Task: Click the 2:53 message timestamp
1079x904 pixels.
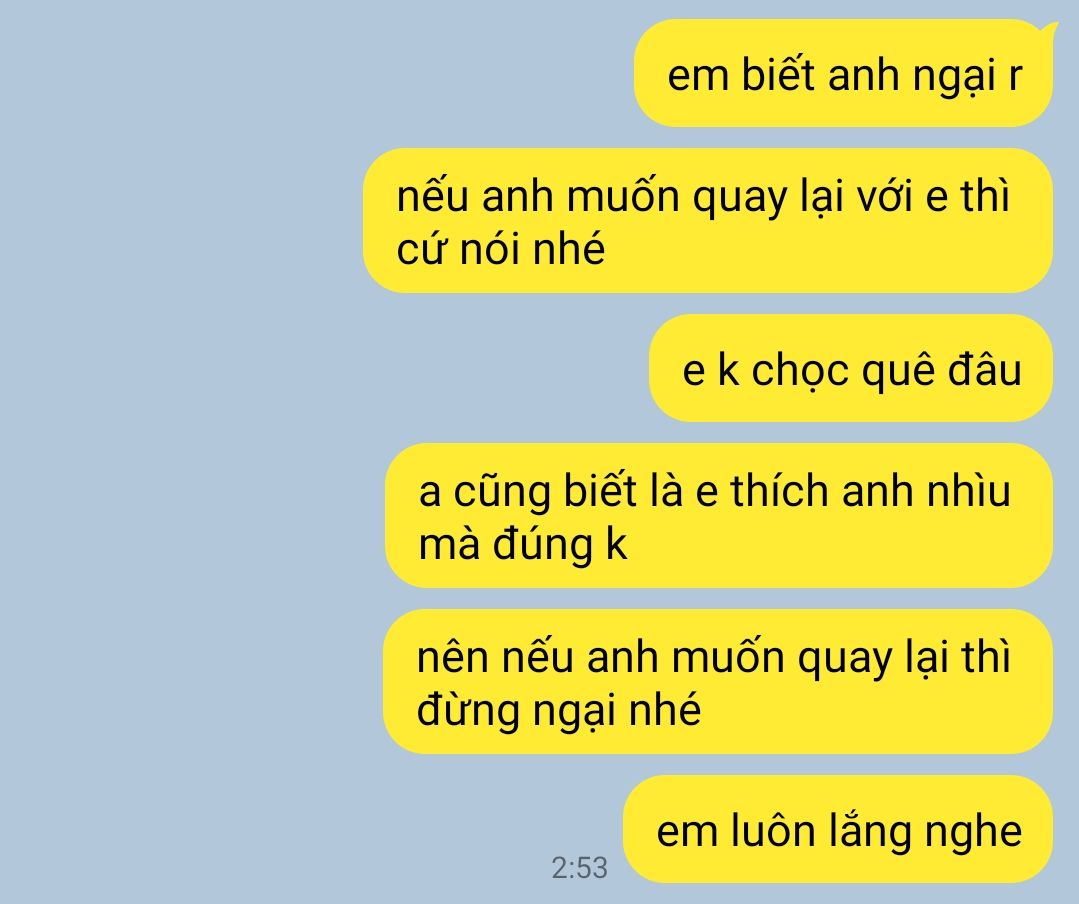Action: (579, 868)
